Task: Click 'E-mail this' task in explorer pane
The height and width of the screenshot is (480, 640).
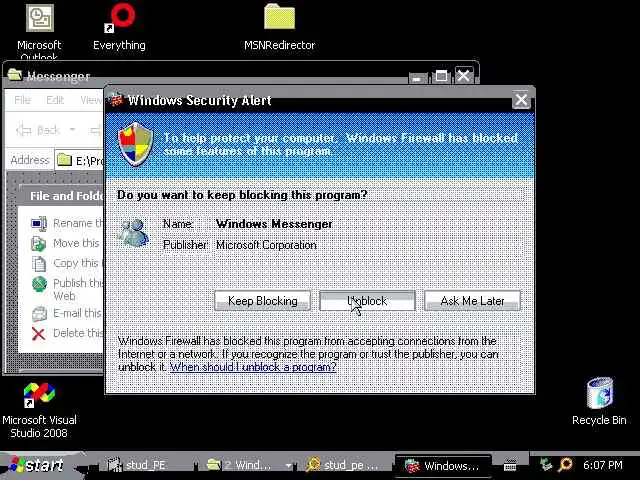Action: click(78, 313)
